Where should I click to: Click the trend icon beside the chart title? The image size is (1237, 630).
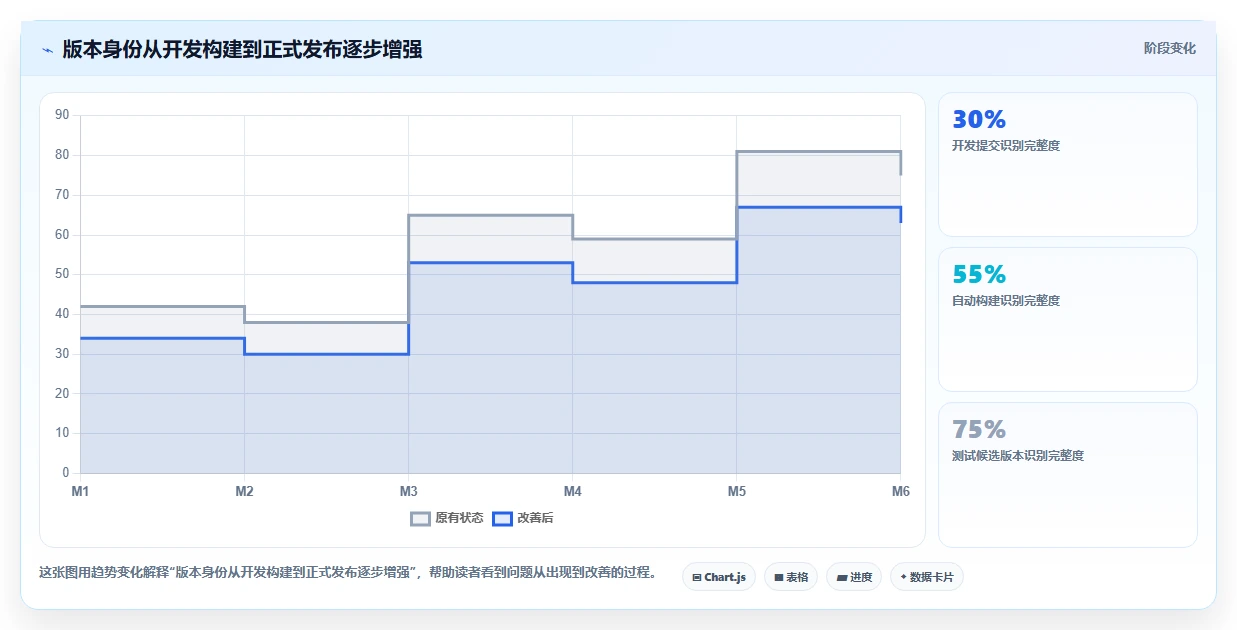pyautogui.click(x=47, y=49)
